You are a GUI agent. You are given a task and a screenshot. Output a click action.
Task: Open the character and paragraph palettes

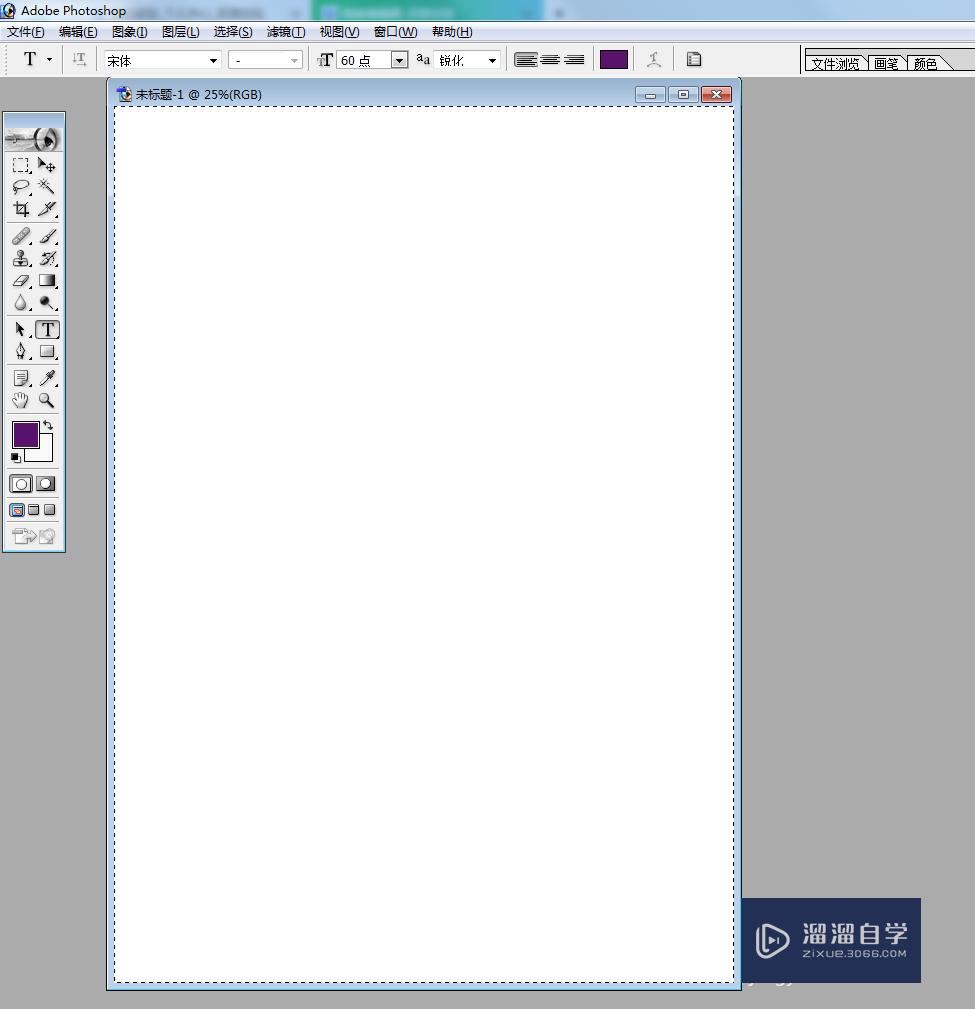click(x=694, y=60)
